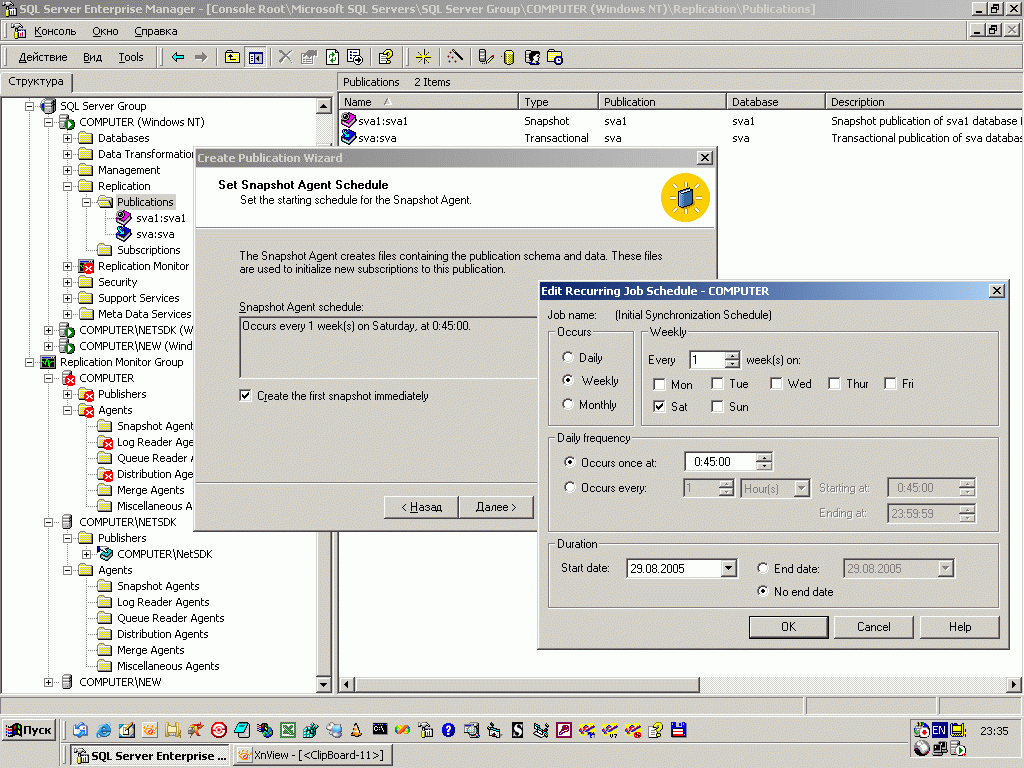Screen dimensions: 1024x768
Task: Sort by the Database column header
Action: tap(775, 102)
